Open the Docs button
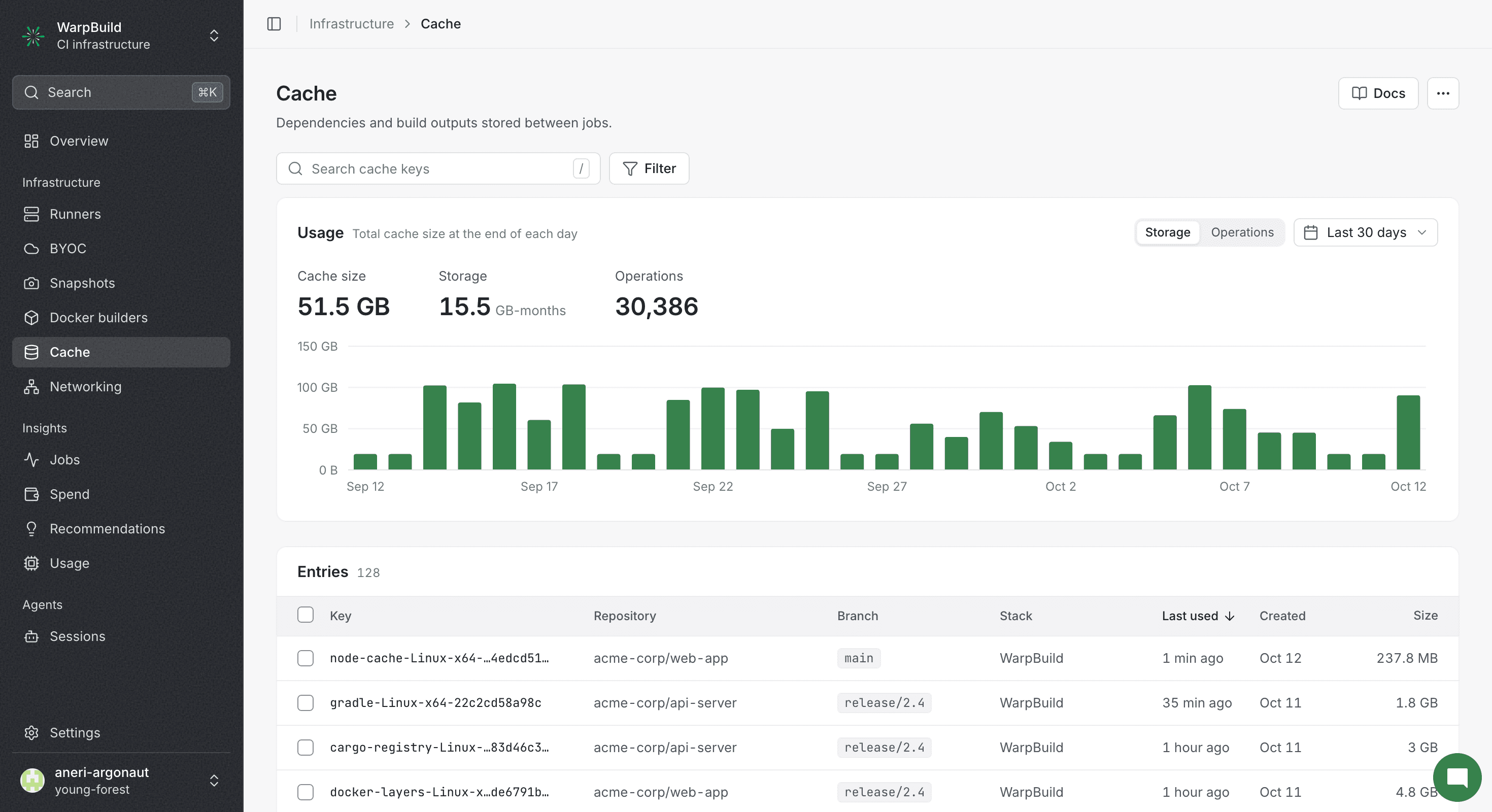 pyautogui.click(x=1378, y=93)
